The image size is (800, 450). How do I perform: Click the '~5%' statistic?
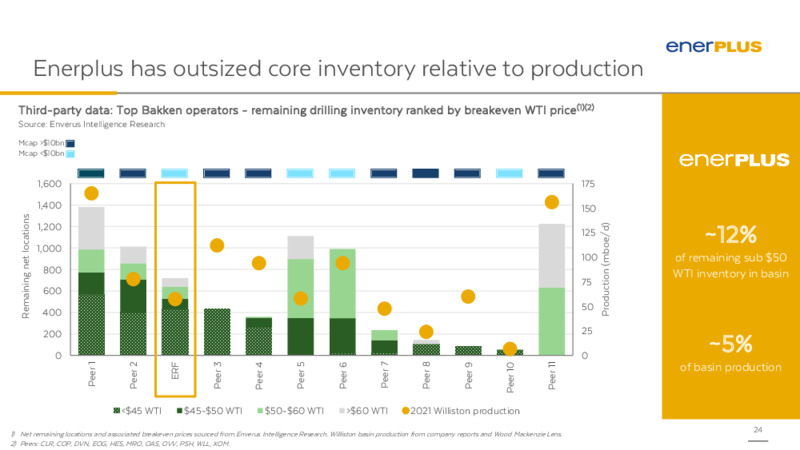click(x=731, y=344)
